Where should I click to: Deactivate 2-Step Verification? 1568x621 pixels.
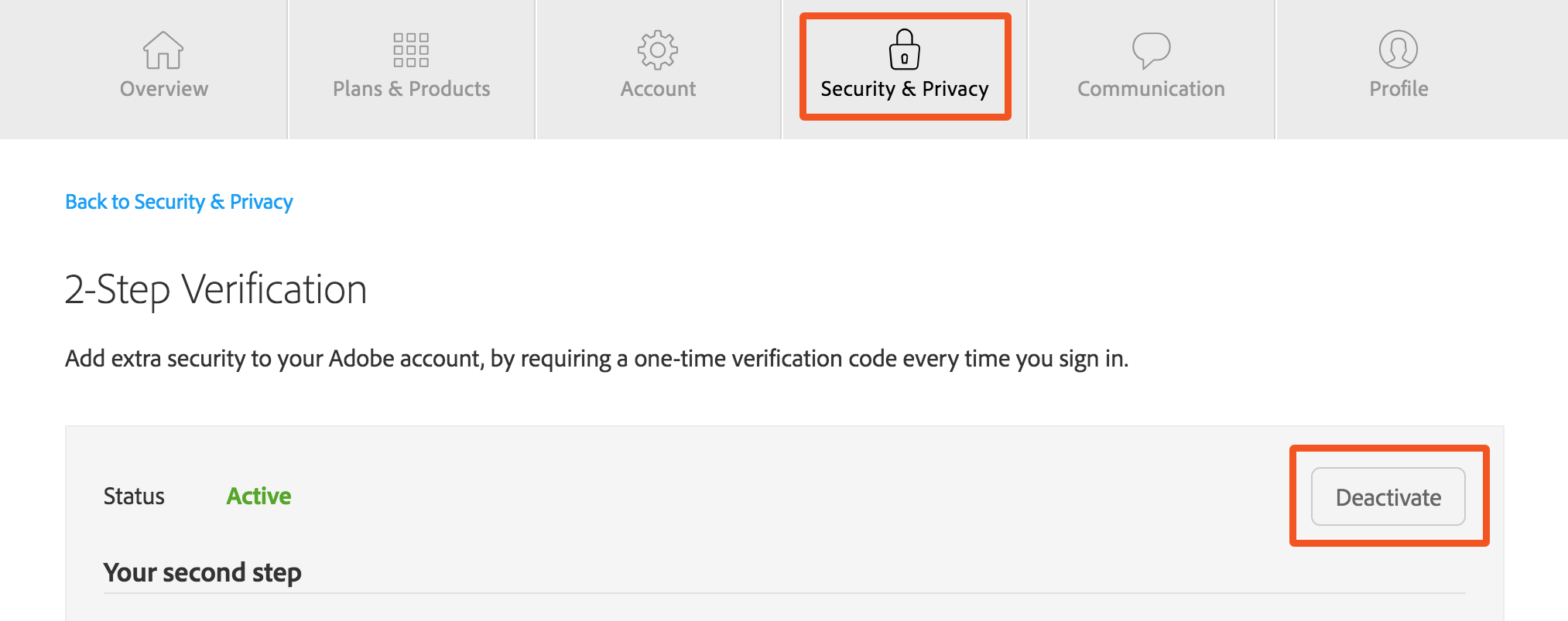point(1388,496)
